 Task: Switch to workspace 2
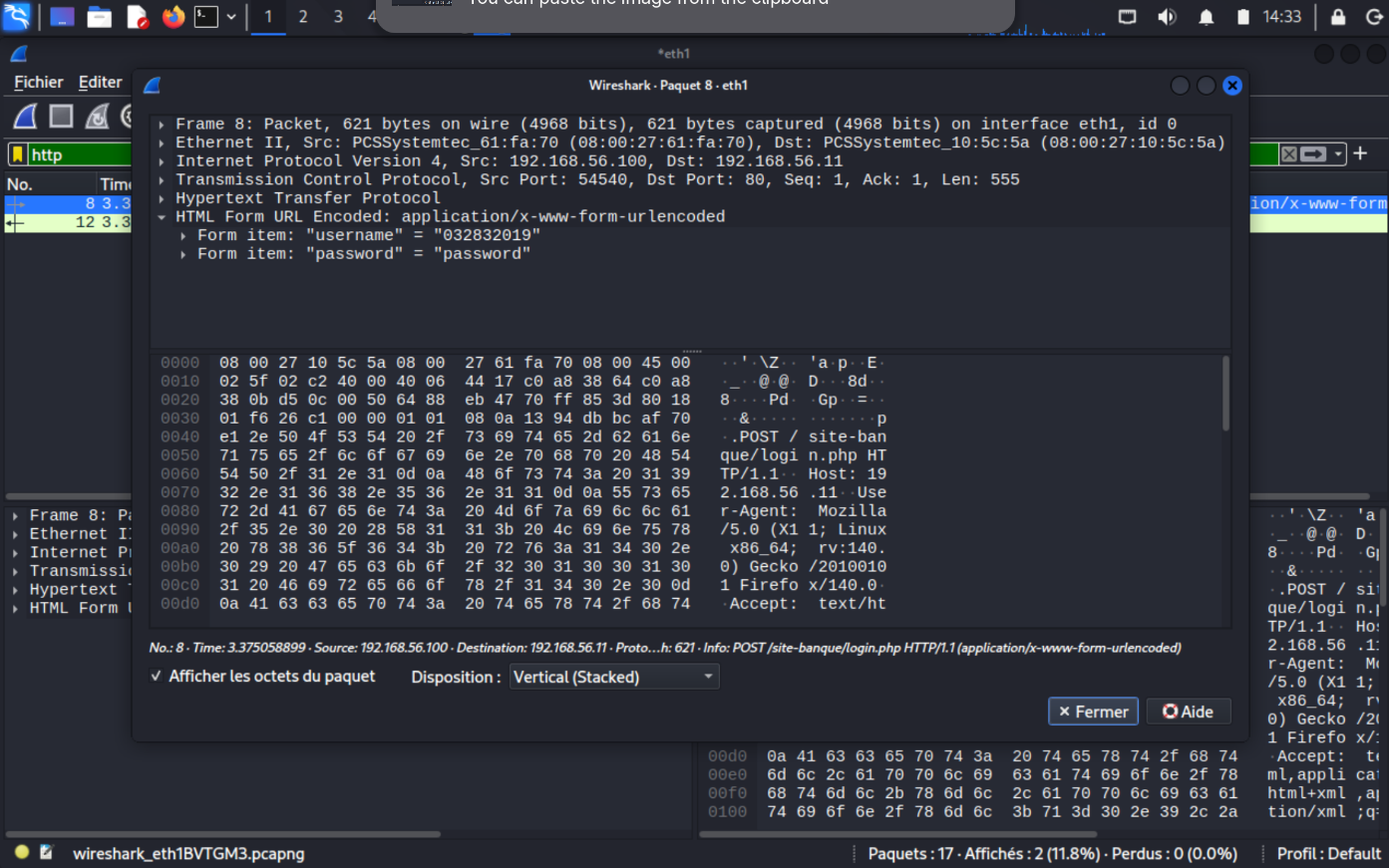pyautogui.click(x=302, y=17)
